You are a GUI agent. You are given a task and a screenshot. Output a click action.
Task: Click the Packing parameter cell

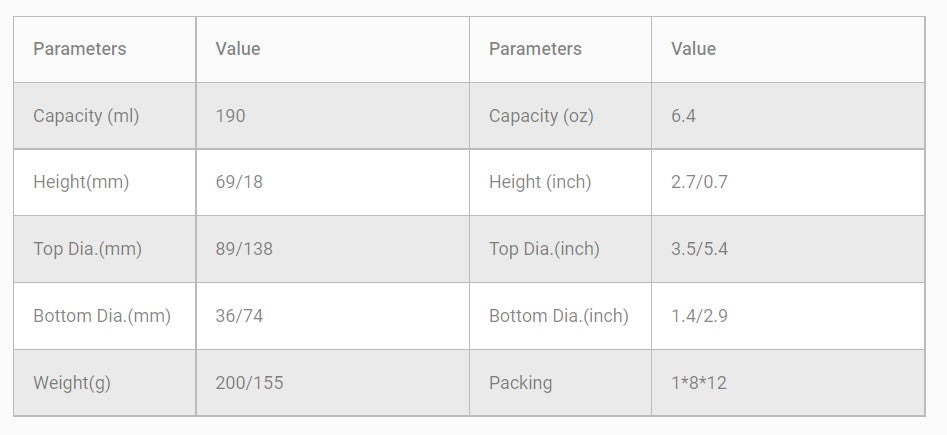tap(520, 383)
